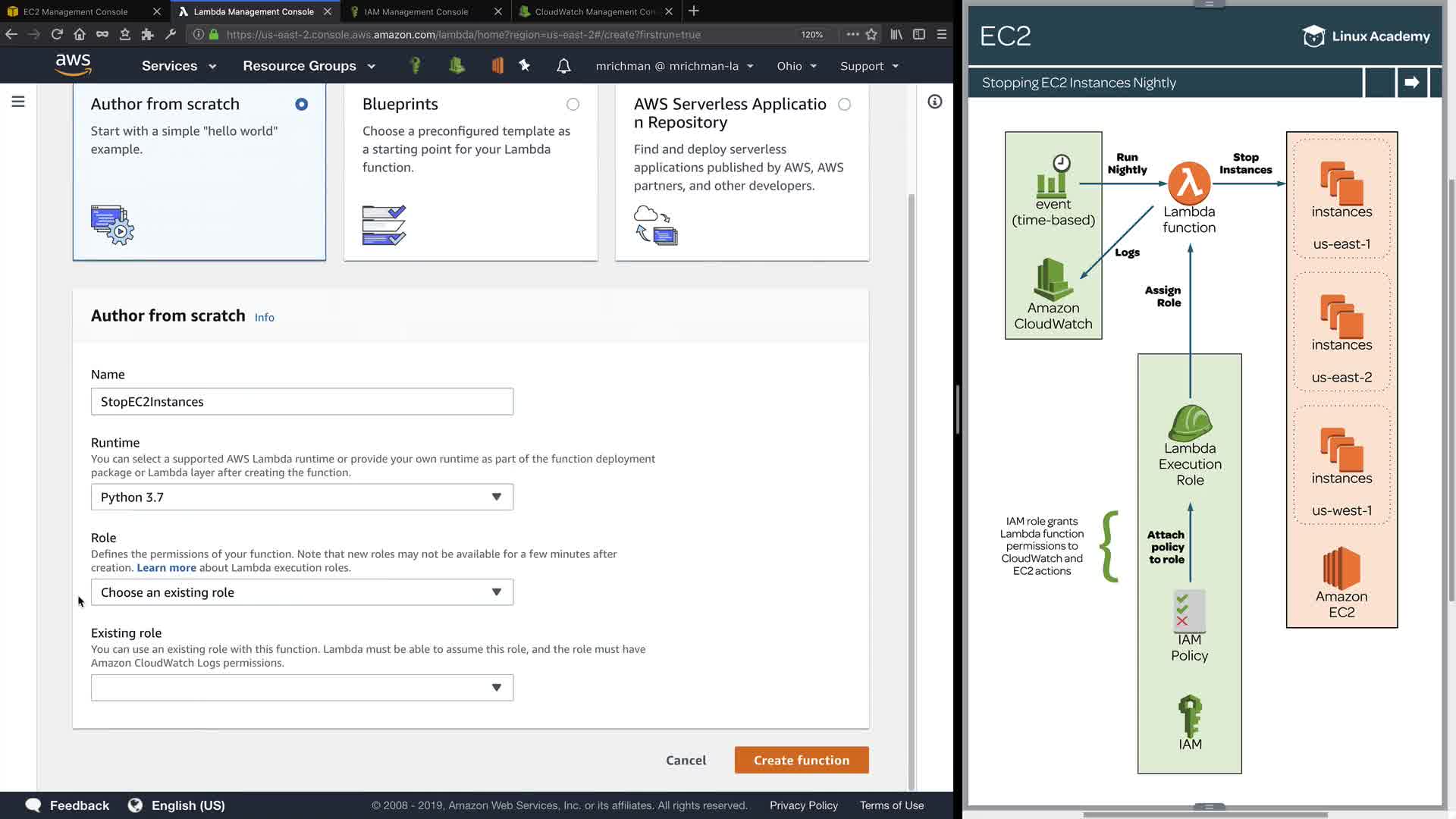
Task: Expand the empty Existing role dropdown
Action: pyautogui.click(x=302, y=688)
